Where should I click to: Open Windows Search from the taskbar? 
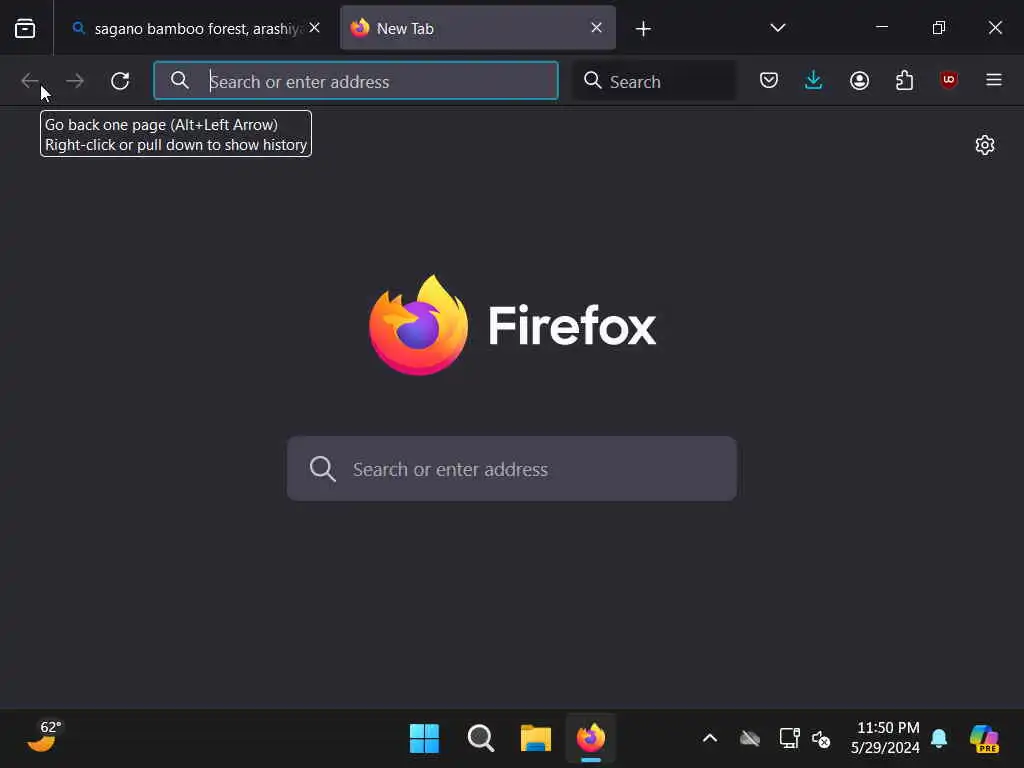(481, 739)
